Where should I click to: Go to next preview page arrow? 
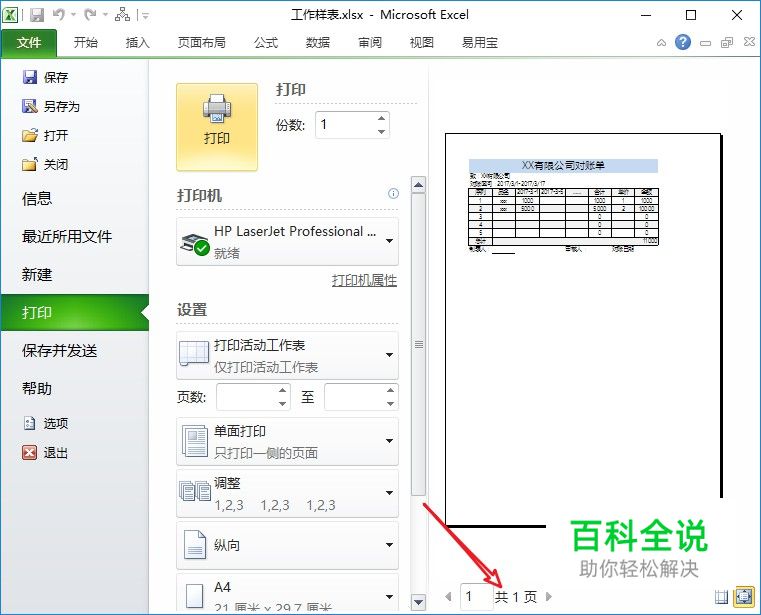548,596
